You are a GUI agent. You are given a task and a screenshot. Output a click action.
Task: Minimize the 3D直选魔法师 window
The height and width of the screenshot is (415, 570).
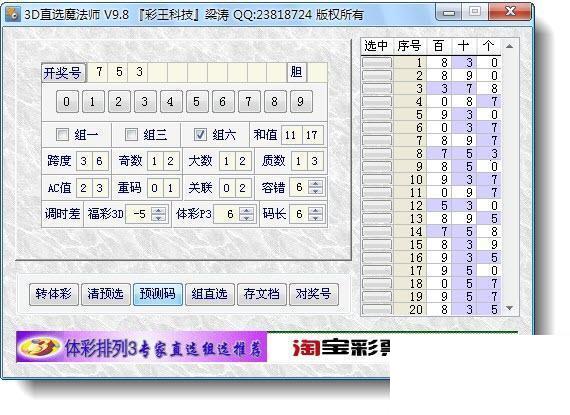449,13
